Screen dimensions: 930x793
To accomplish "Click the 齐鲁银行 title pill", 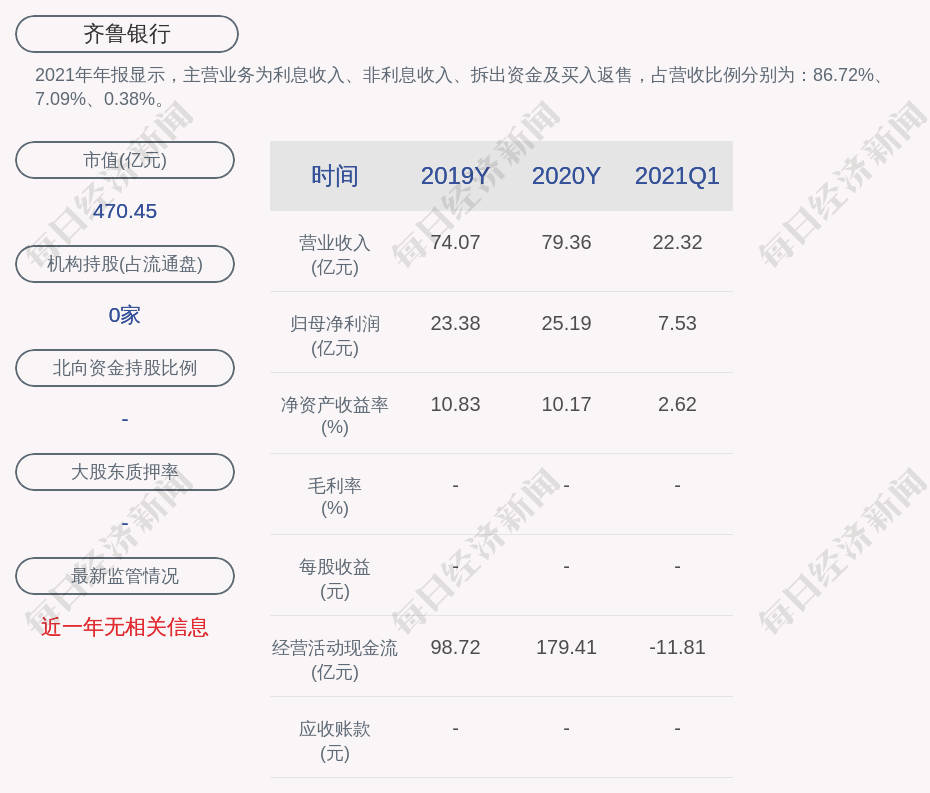I will point(127,34).
